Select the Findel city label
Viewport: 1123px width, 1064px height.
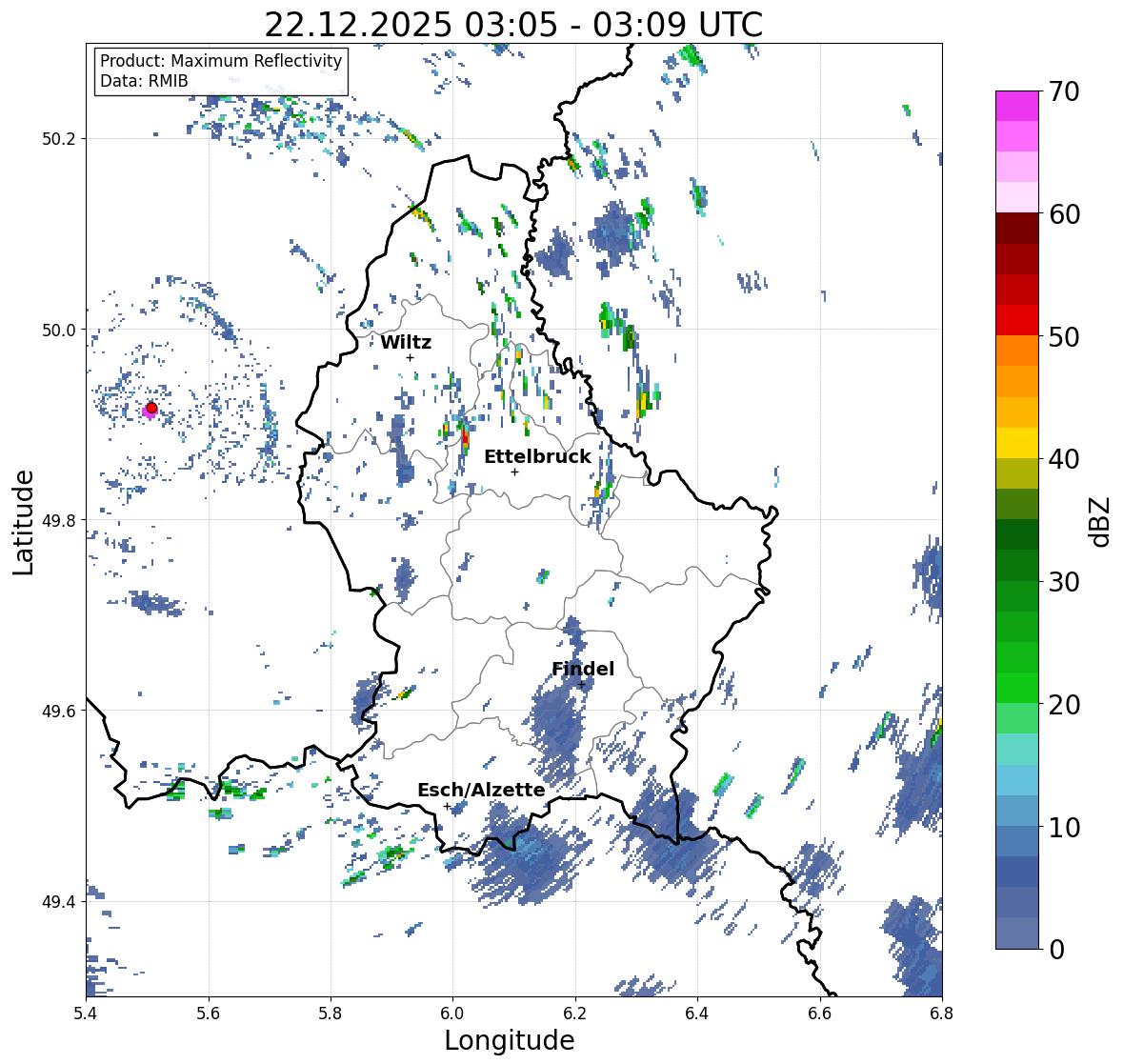(583, 669)
